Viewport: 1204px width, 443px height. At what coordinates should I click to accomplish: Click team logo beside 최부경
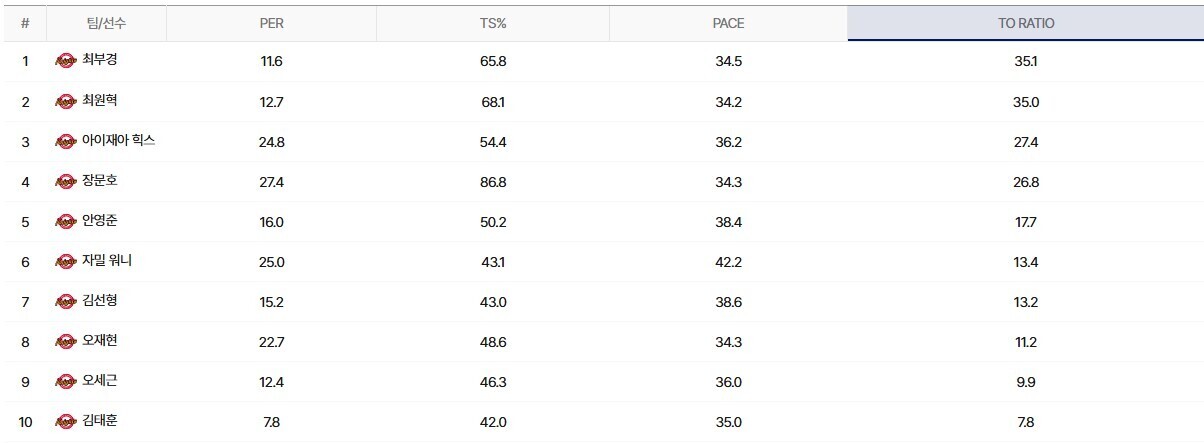(66, 61)
